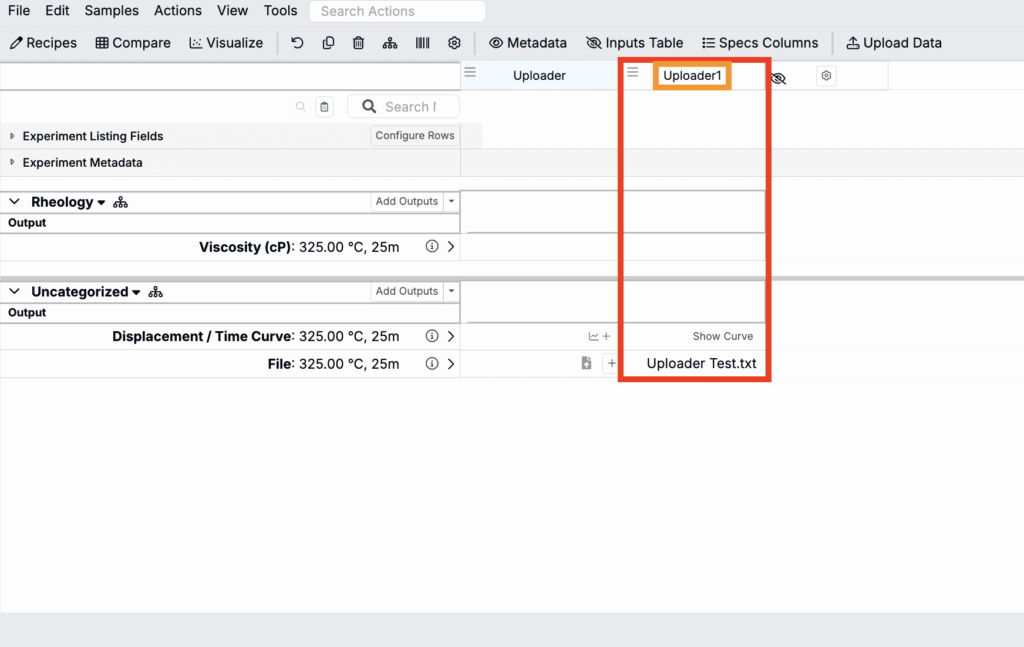Open the dropdown arrow beside Rheology Add Outputs
The width and height of the screenshot is (1024, 647).
coord(451,202)
